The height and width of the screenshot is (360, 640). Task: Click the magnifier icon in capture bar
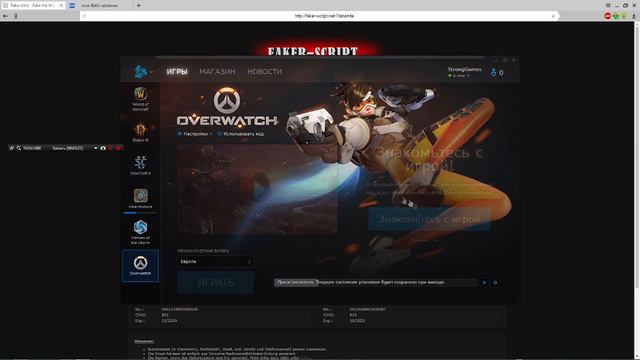click(19, 148)
